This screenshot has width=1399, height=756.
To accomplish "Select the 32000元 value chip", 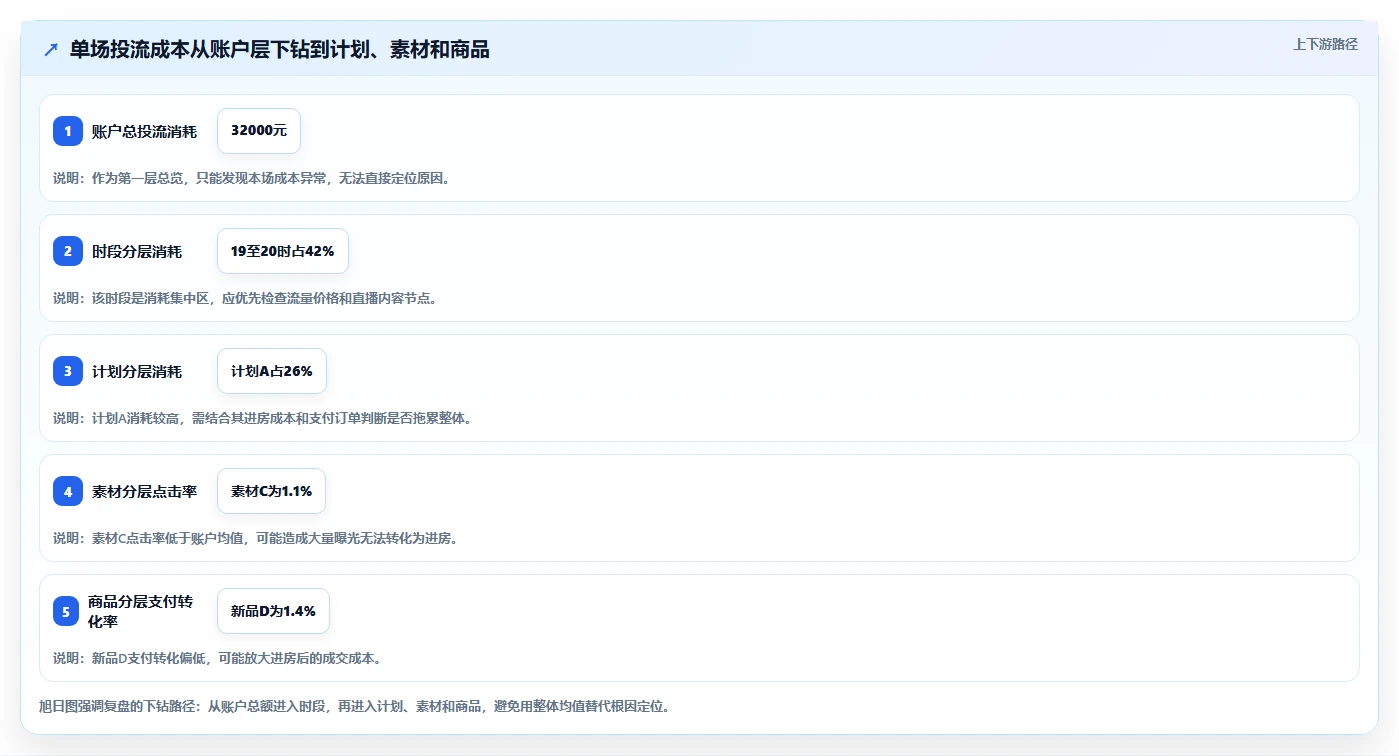I will pos(259,131).
